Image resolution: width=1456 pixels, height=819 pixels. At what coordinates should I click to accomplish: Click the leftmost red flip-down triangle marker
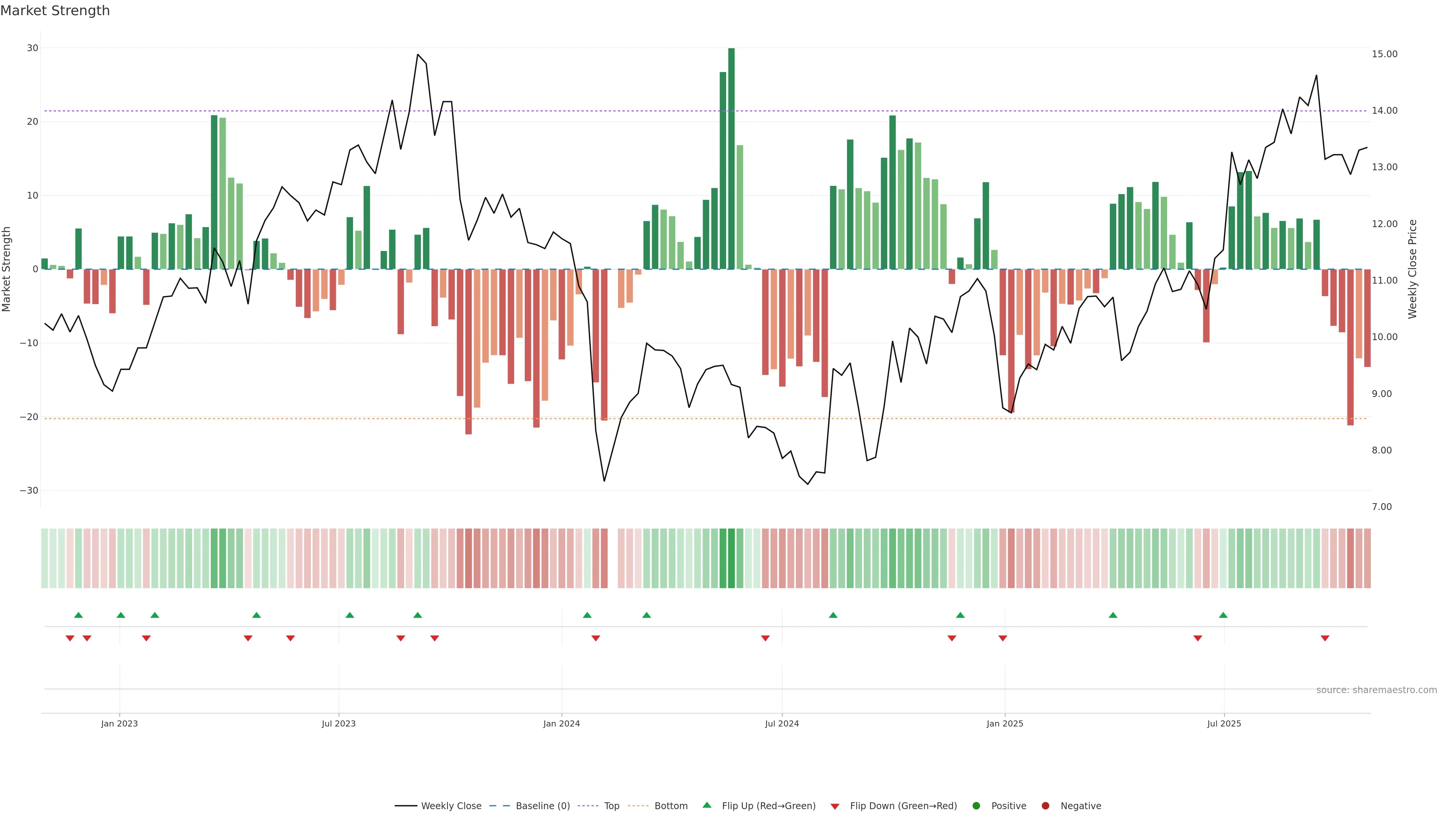click(x=70, y=638)
